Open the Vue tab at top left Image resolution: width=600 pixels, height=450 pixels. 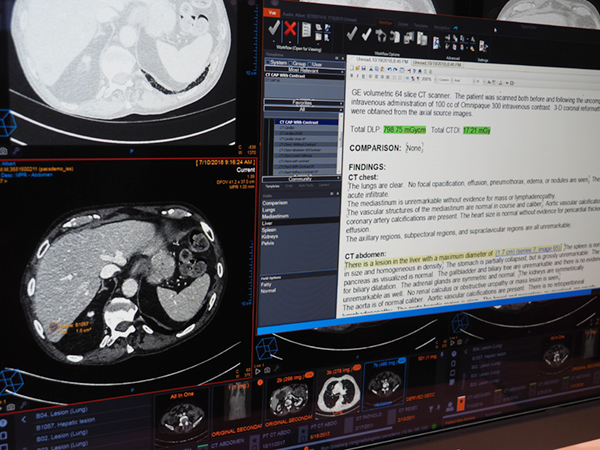pyautogui.click(x=272, y=13)
